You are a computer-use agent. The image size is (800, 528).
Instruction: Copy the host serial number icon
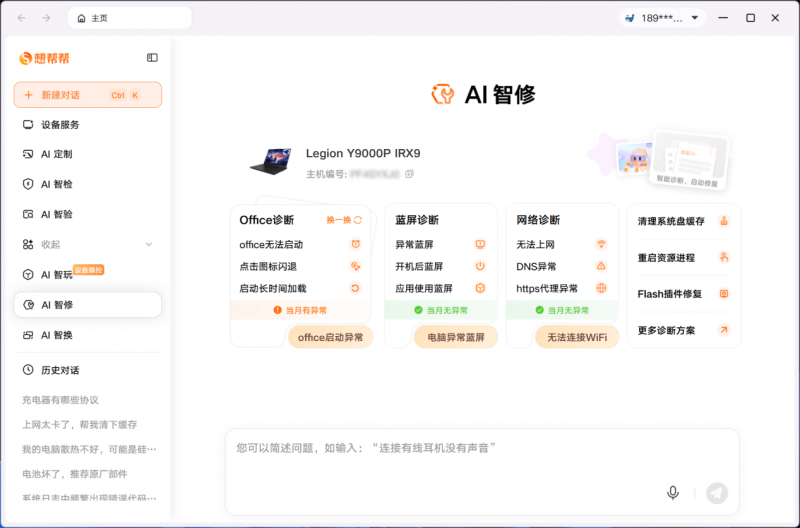tap(409, 174)
